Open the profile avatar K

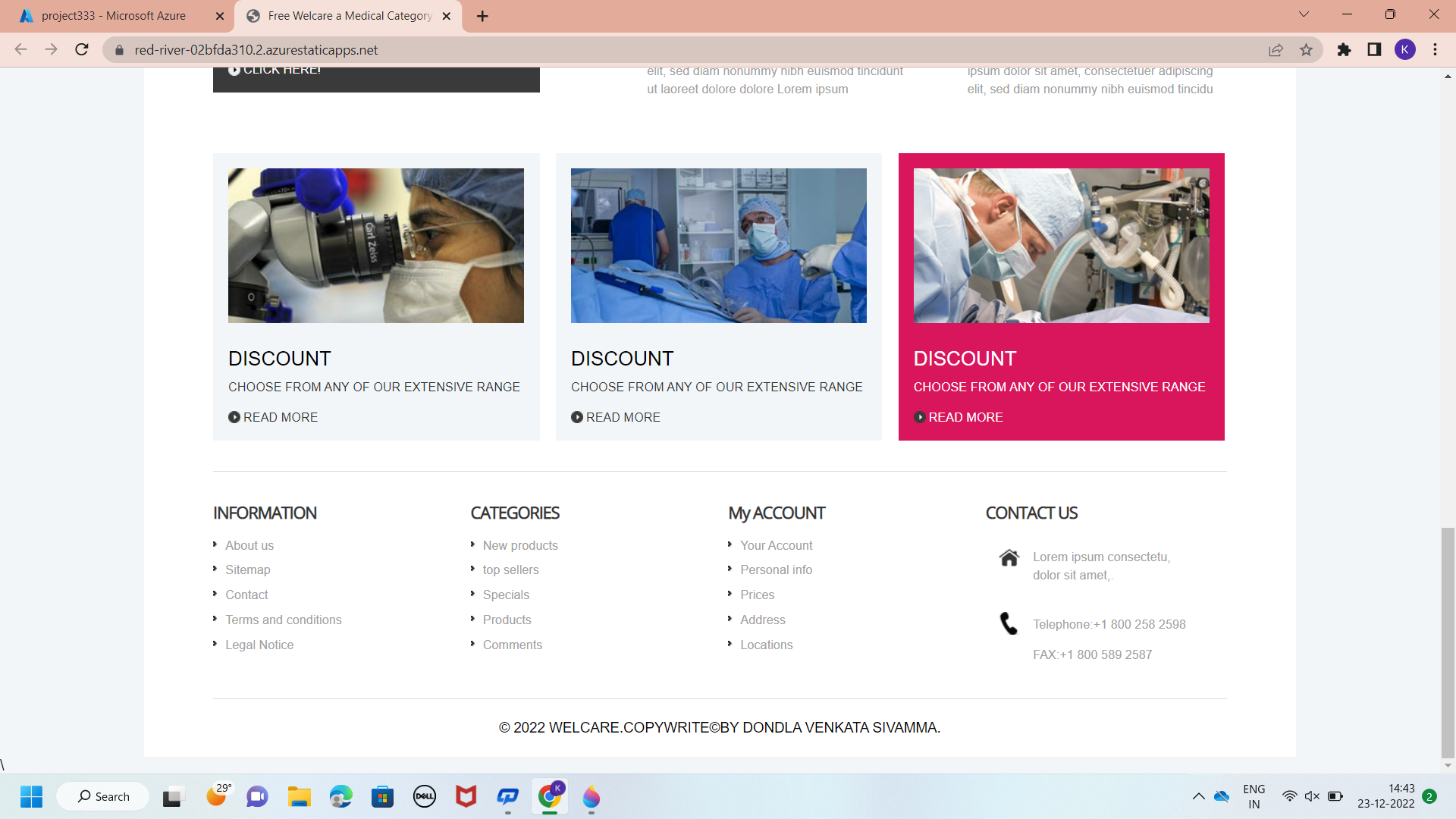coord(1404,50)
